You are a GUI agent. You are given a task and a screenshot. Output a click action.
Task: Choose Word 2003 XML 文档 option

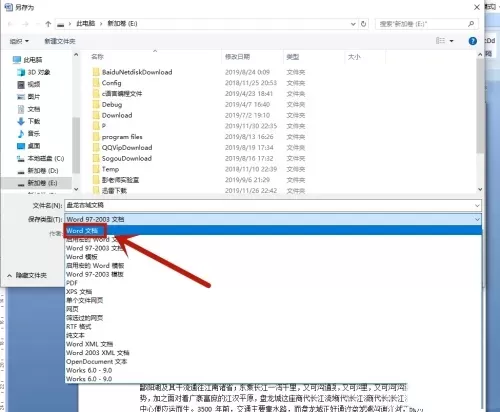point(98,352)
